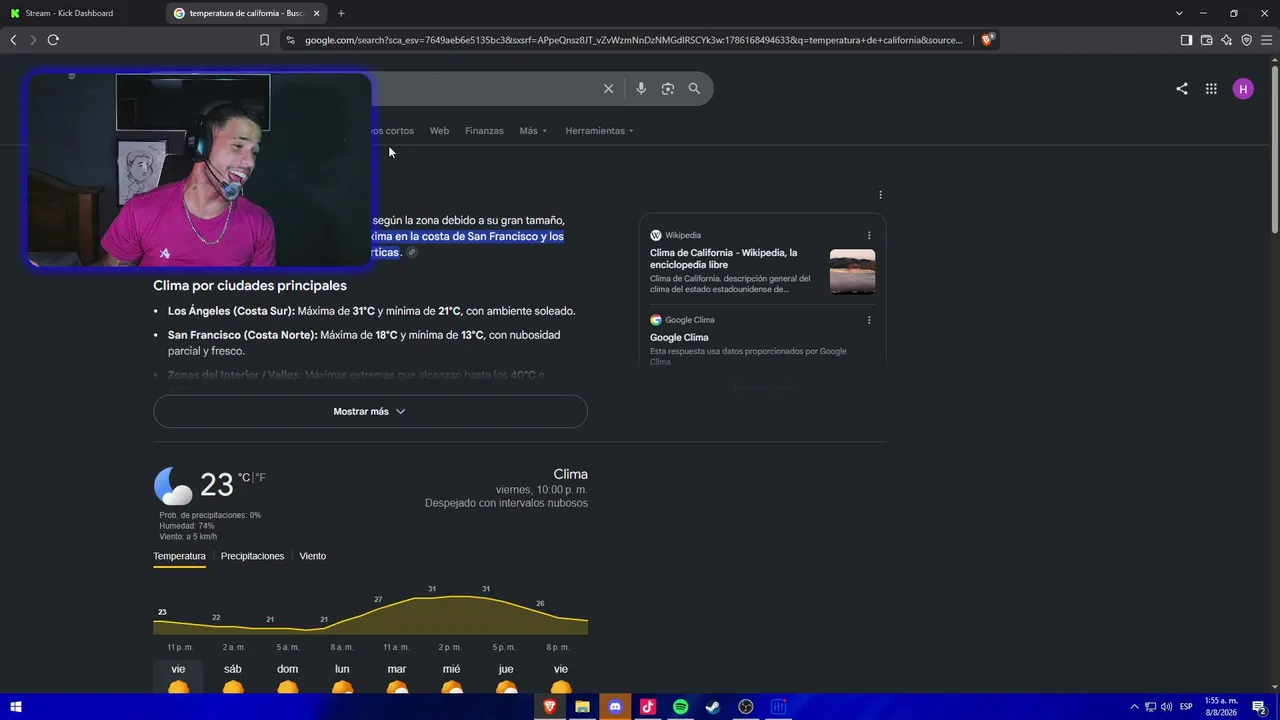Image resolution: width=1280 pixels, height=720 pixels.
Task: Show hidden system tray icons chevron
Action: 1134,707
